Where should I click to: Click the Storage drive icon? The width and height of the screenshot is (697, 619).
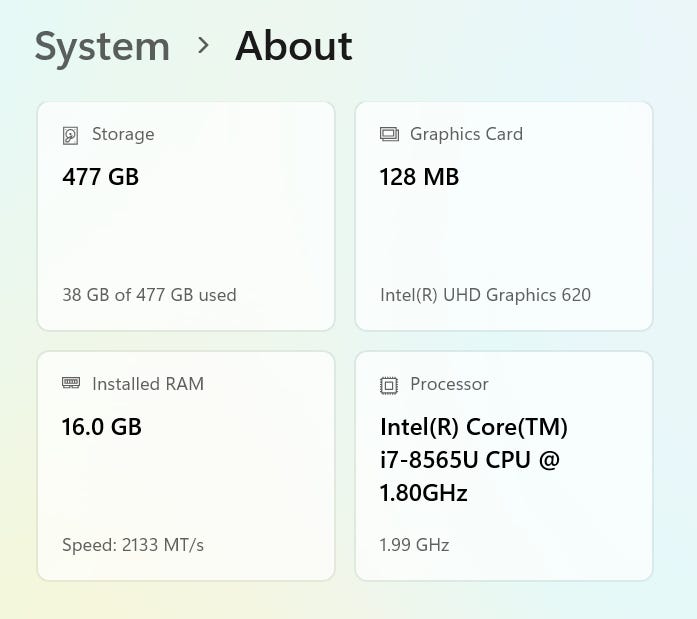click(x=70, y=135)
